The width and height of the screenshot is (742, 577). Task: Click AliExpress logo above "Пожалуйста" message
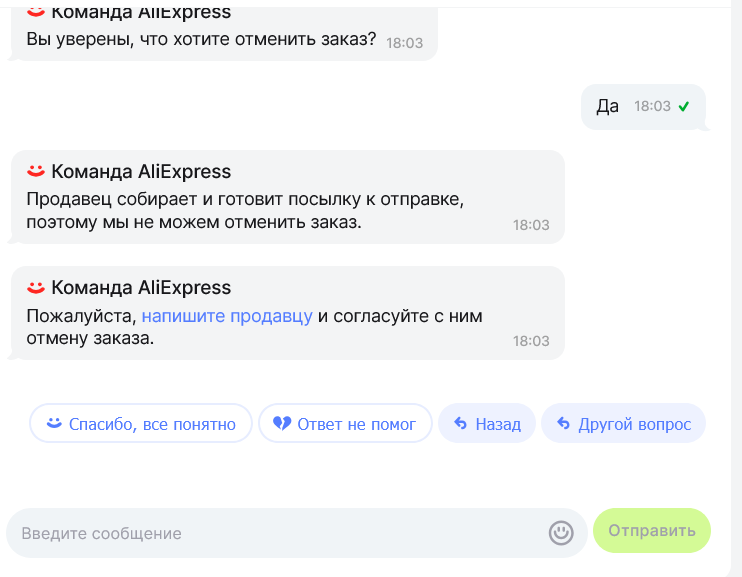pyautogui.click(x=36, y=287)
